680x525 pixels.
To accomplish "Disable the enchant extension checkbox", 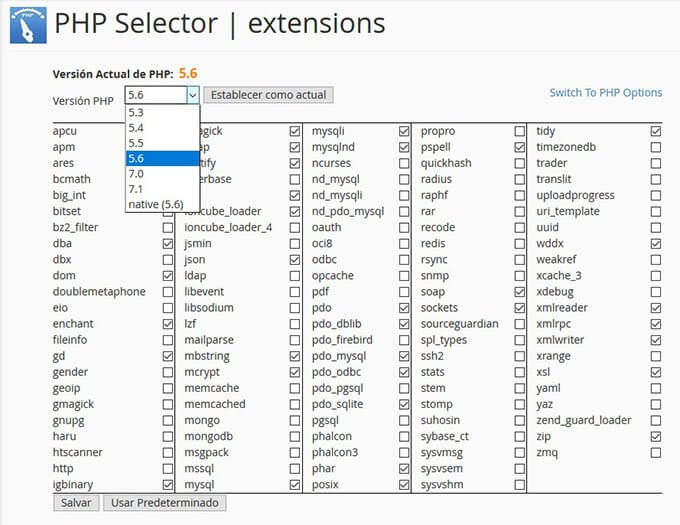I will [x=168, y=324].
